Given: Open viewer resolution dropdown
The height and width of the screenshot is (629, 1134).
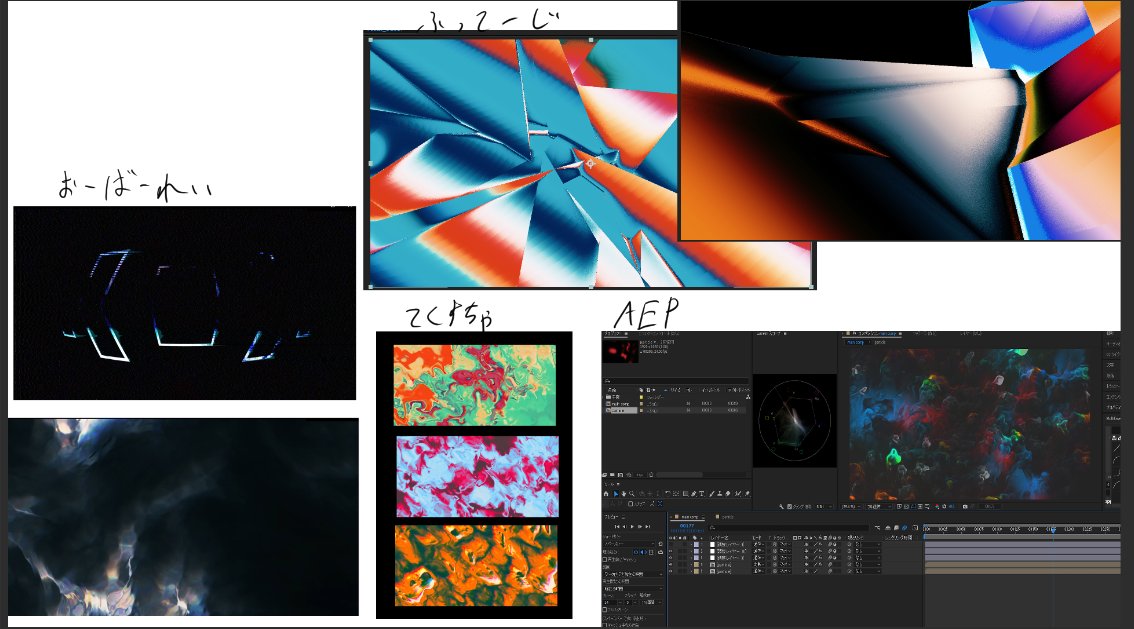Looking at the screenshot, I should [x=879, y=507].
